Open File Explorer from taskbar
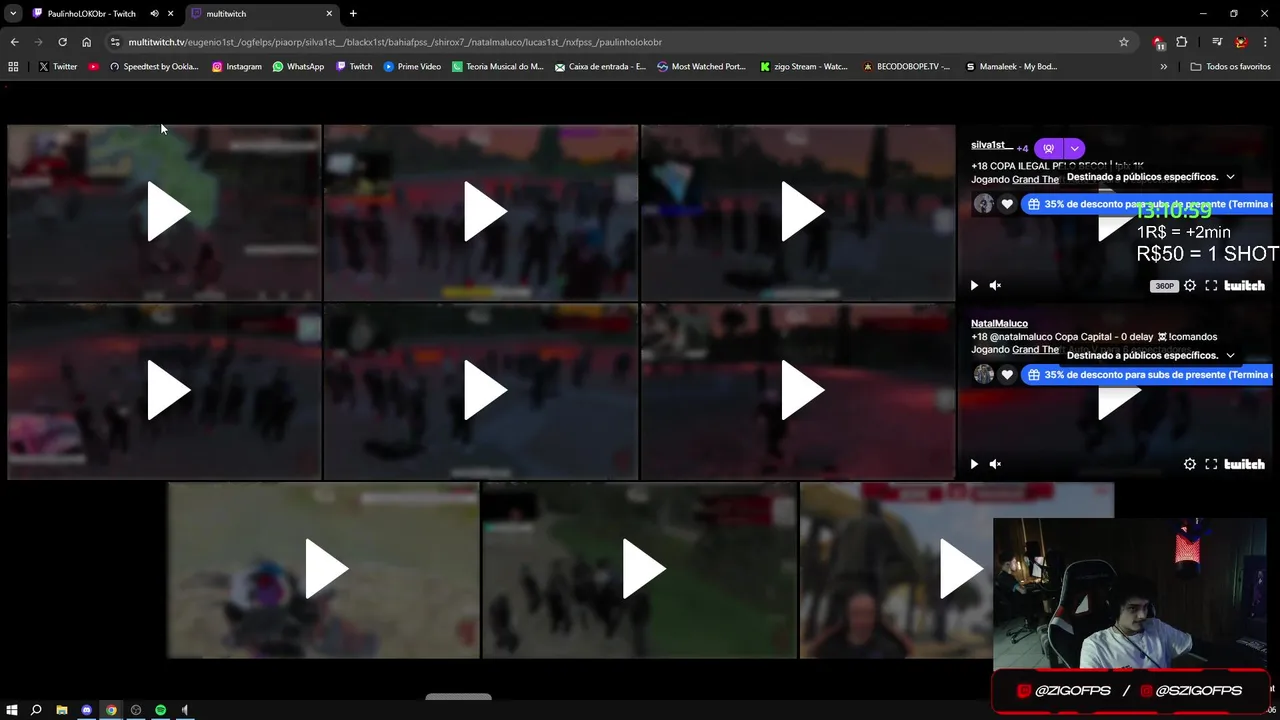The width and height of the screenshot is (1280, 720). 62,710
